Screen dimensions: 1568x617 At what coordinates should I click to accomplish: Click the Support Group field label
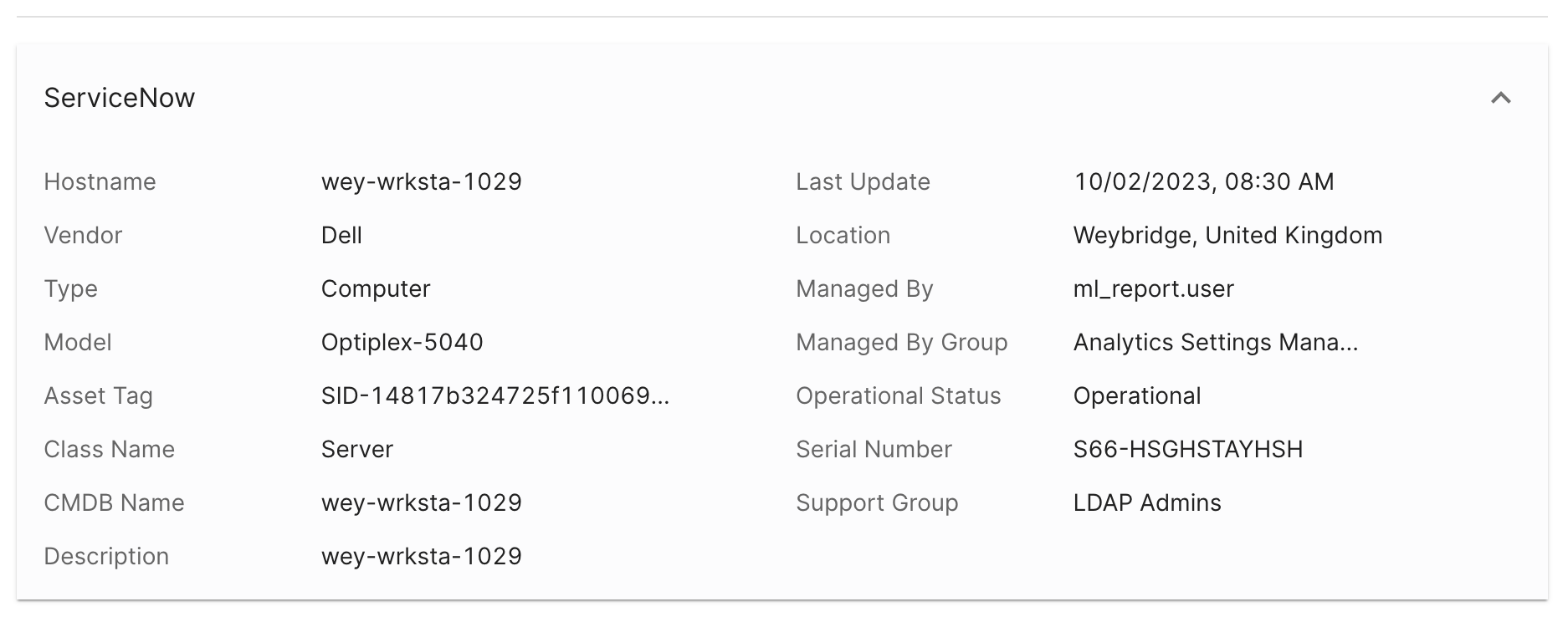(x=876, y=503)
